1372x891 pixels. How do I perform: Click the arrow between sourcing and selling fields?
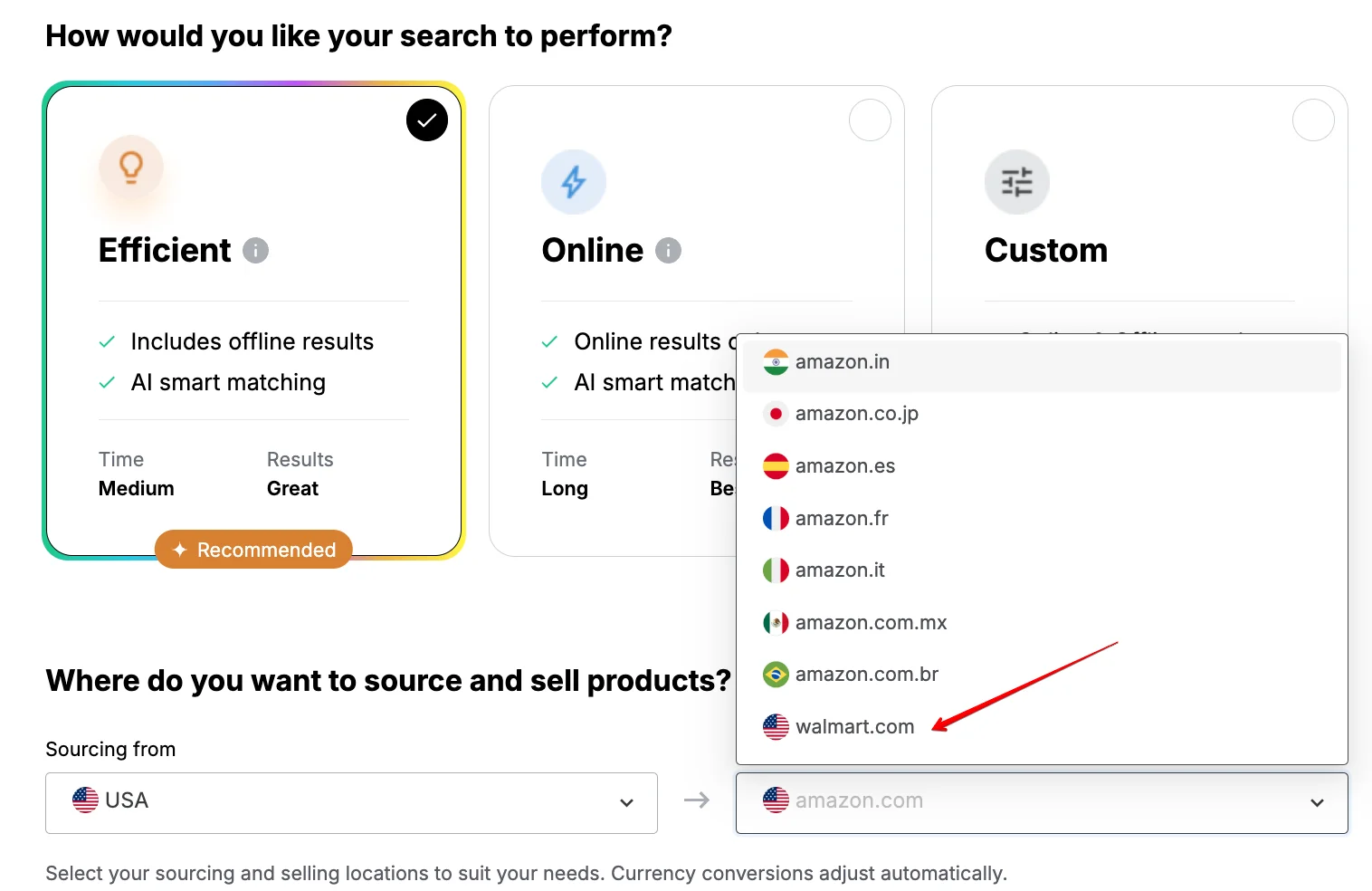click(x=697, y=800)
